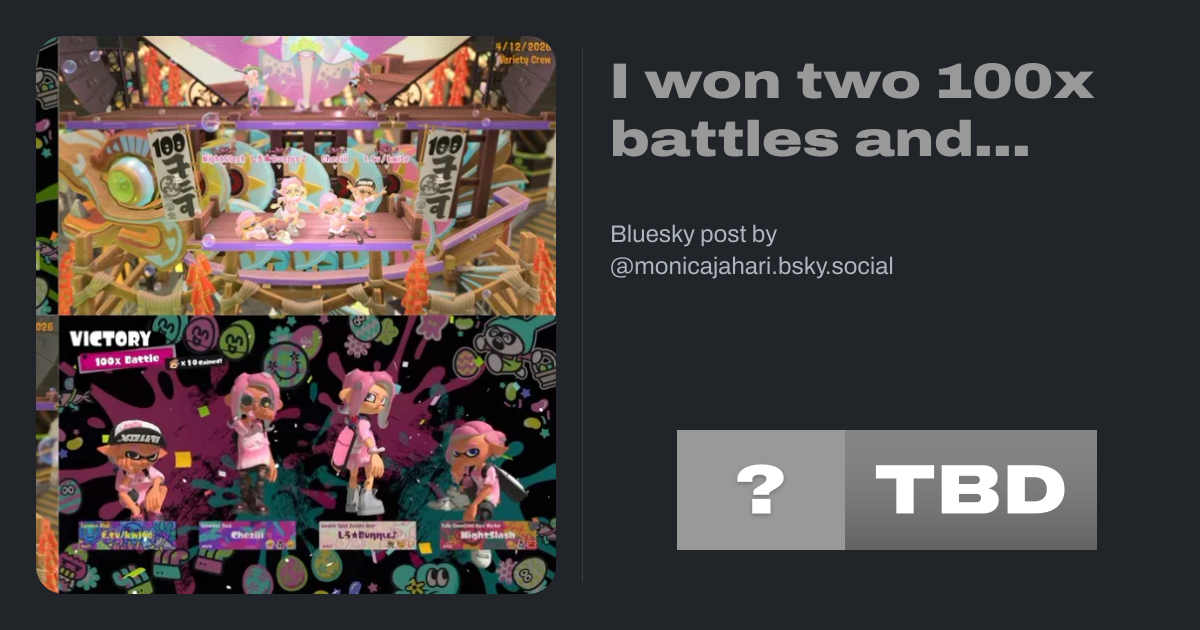The image size is (1200, 630).
Task: Select the Chezii player name banner
Action: (246, 535)
